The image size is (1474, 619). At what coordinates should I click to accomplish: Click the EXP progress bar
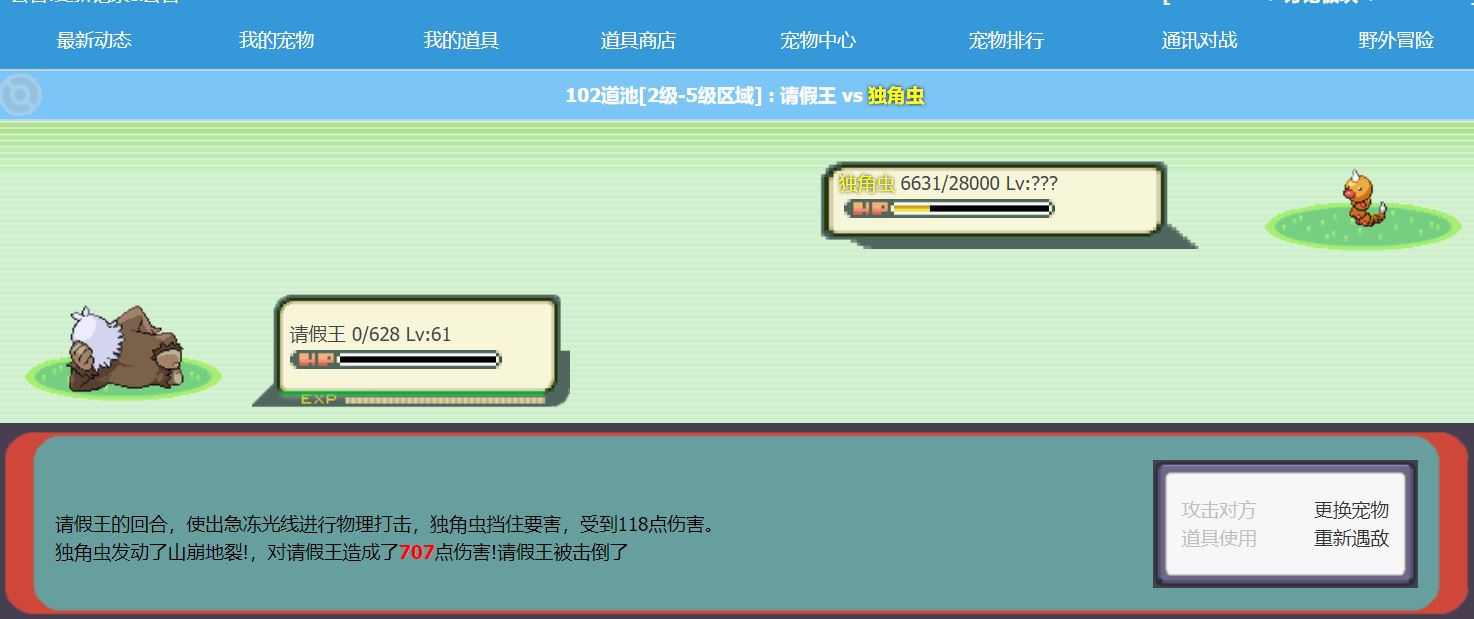[x=423, y=399]
